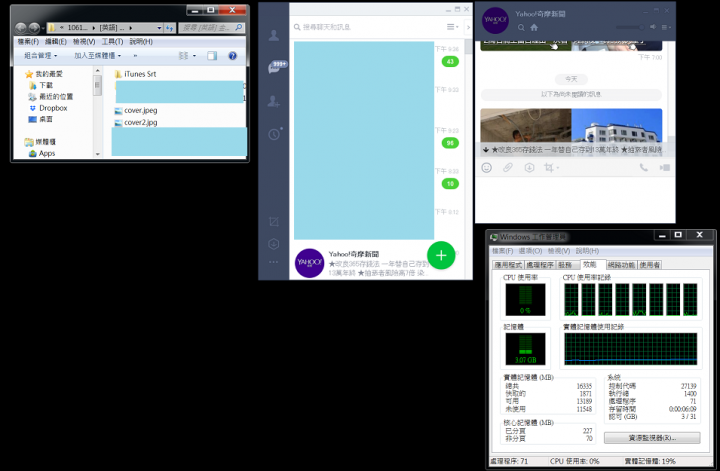Open 檔案(F) menu in Explorer
Viewport: 720px width, 471px height.
[28, 41]
